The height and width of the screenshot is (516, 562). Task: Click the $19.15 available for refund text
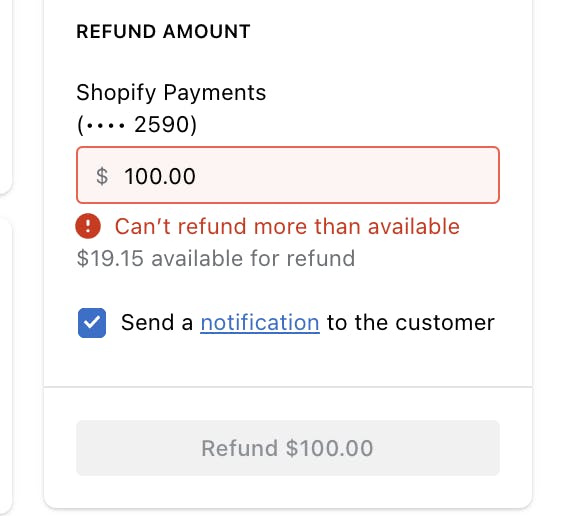click(216, 258)
